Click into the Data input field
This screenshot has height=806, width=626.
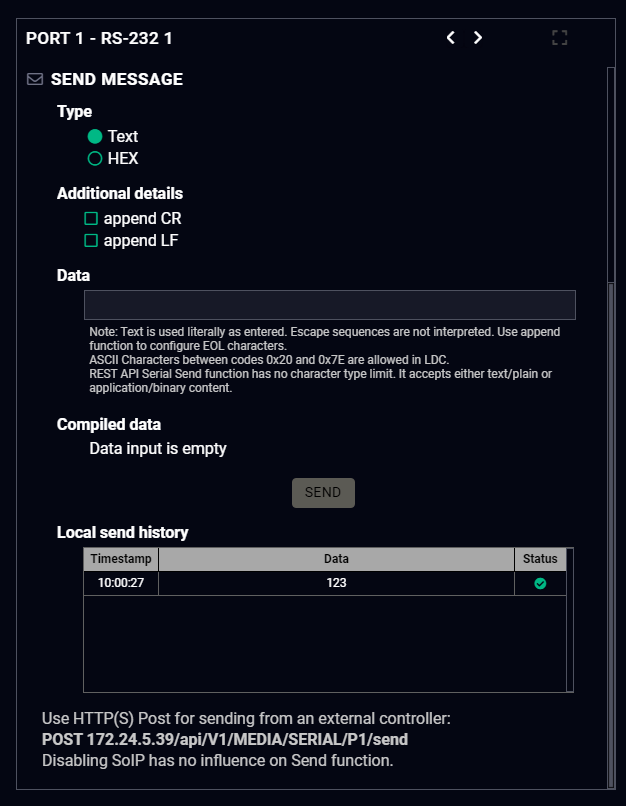click(329, 305)
